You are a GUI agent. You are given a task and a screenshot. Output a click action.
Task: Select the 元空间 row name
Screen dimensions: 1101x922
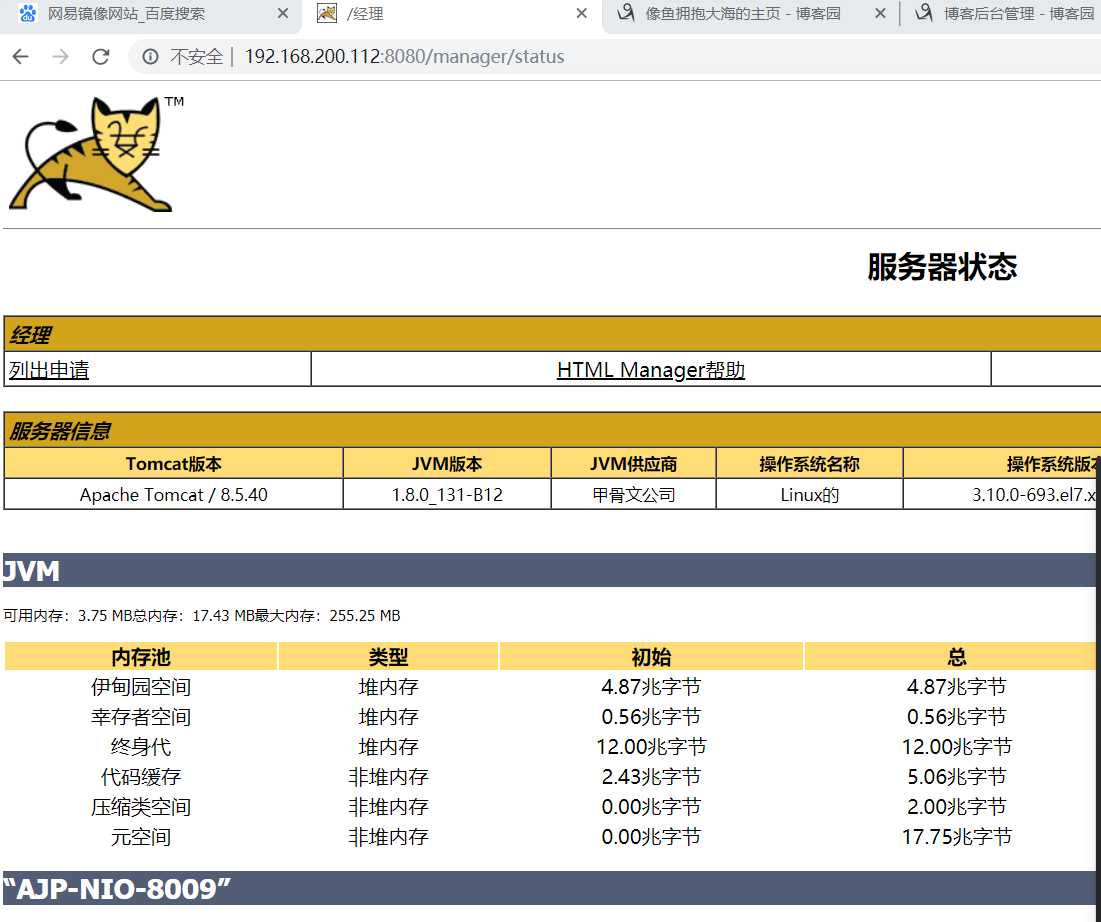[x=141, y=837]
